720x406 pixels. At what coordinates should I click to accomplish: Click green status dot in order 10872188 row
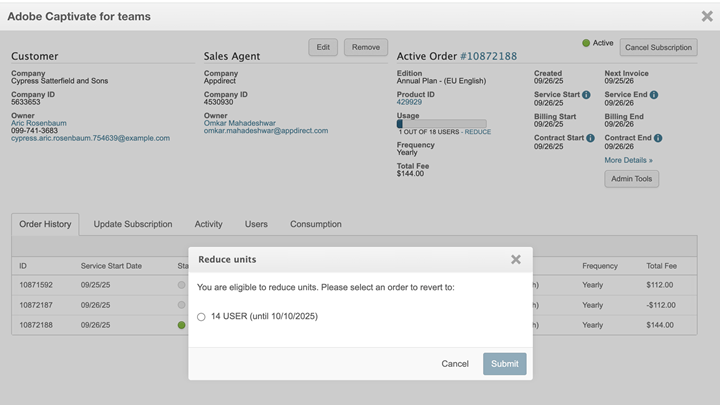coord(181,325)
